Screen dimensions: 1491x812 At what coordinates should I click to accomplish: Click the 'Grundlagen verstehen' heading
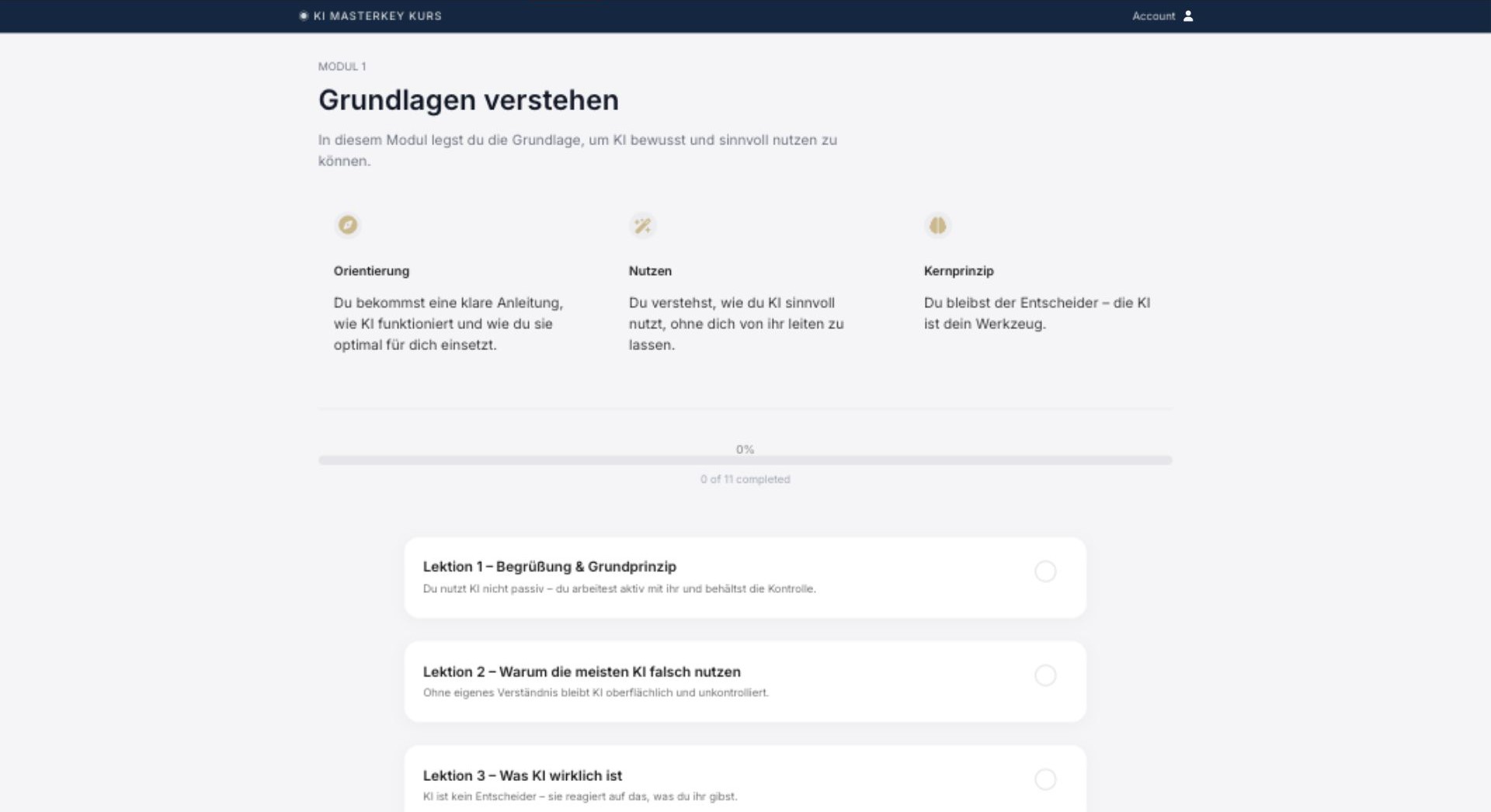pos(468,100)
